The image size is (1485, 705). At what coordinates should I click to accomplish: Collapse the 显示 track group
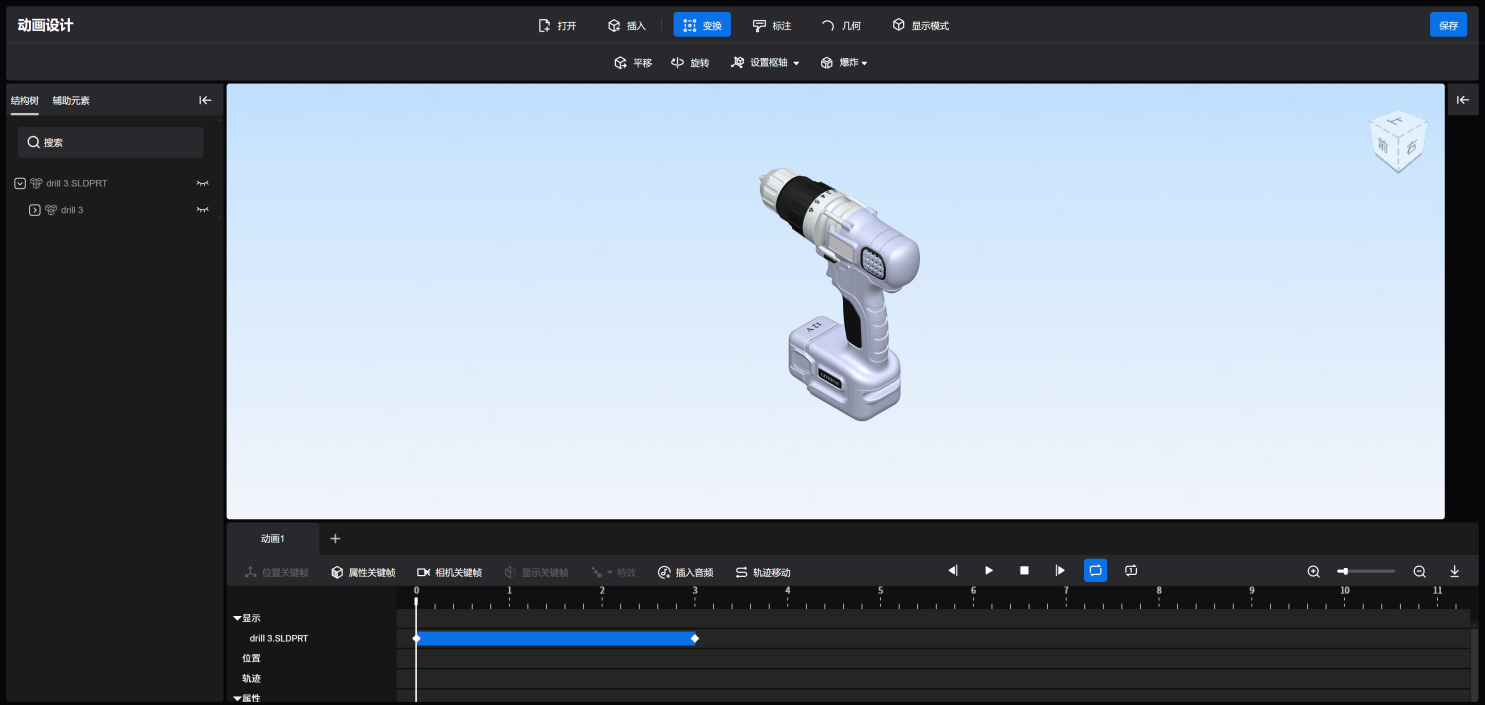tap(238, 618)
